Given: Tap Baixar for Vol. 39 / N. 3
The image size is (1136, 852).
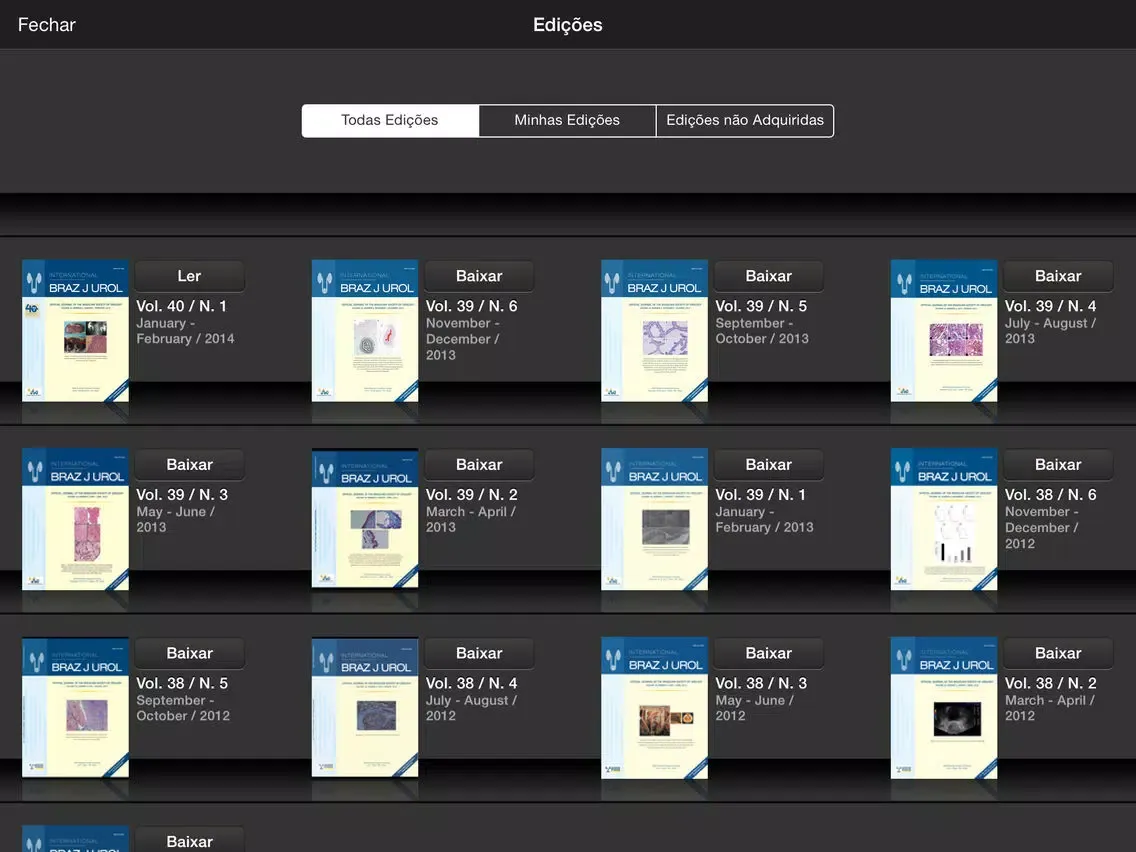Looking at the screenshot, I should (x=190, y=464).
